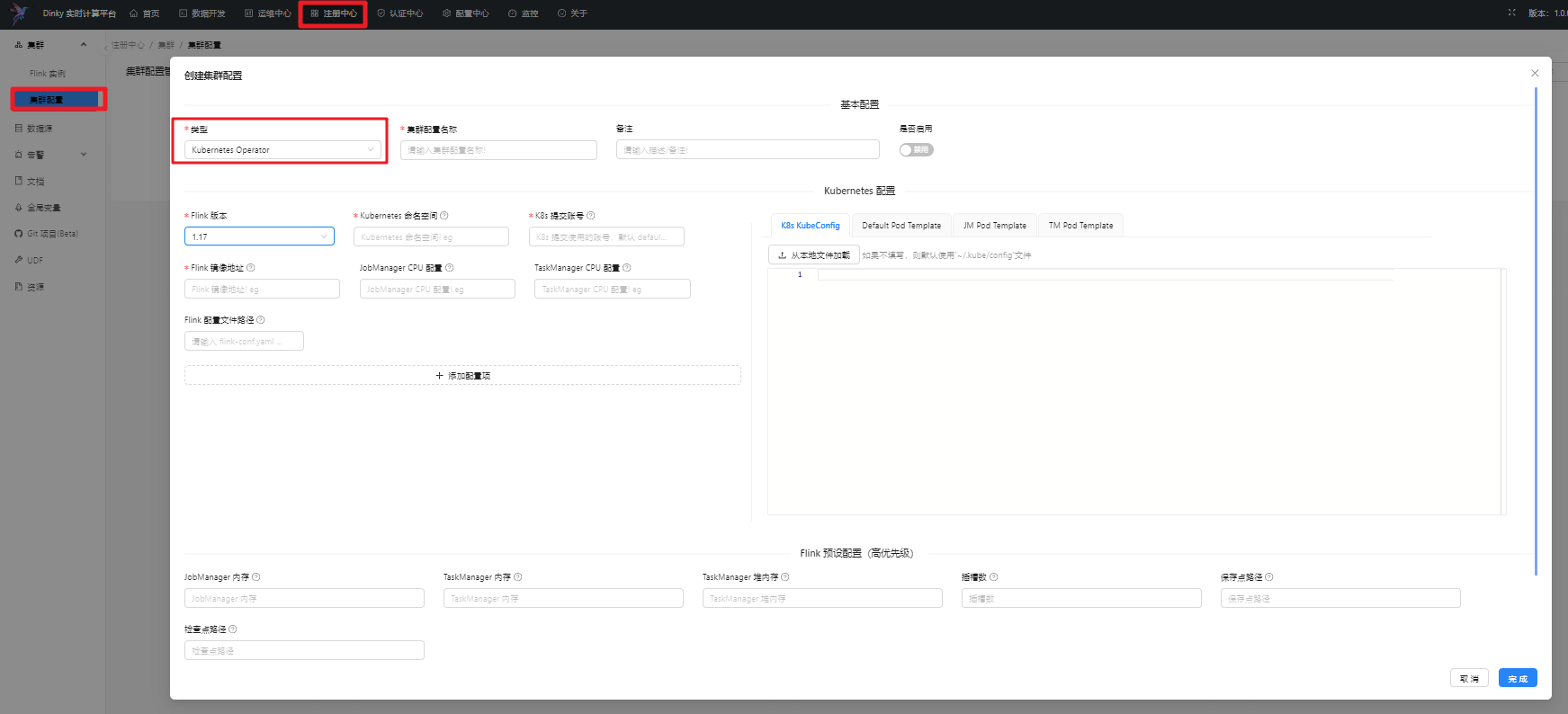
Task: Click help icon next to 检查点路径
Action: click(233, 629)
